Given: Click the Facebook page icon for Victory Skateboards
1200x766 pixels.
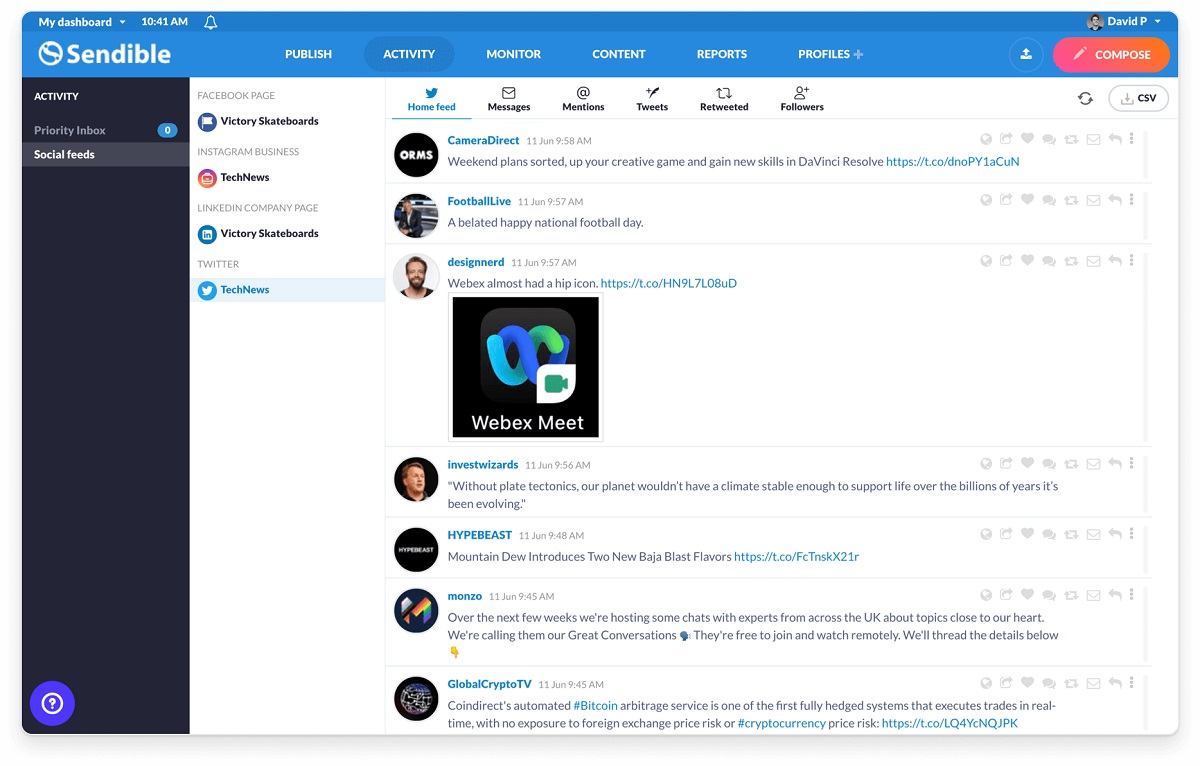Looking at the screenshot, I should pos(207,122).
